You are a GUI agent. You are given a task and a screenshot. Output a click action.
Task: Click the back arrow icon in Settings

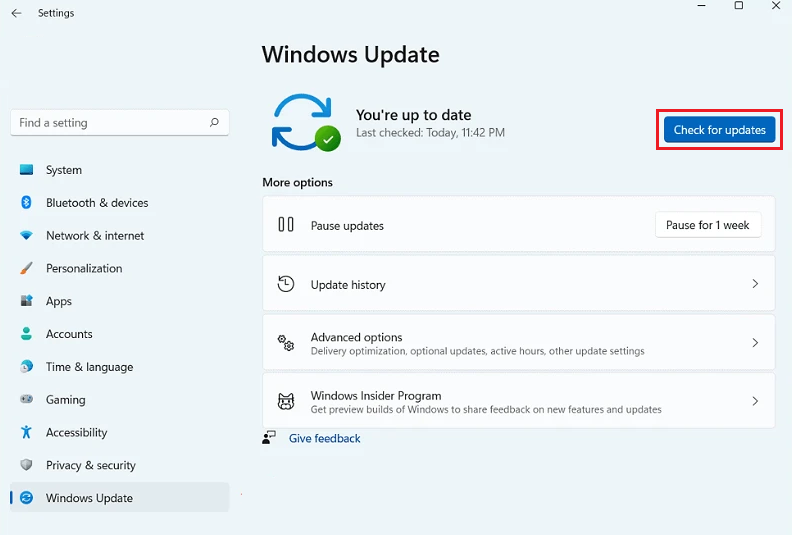pos(16,13)
